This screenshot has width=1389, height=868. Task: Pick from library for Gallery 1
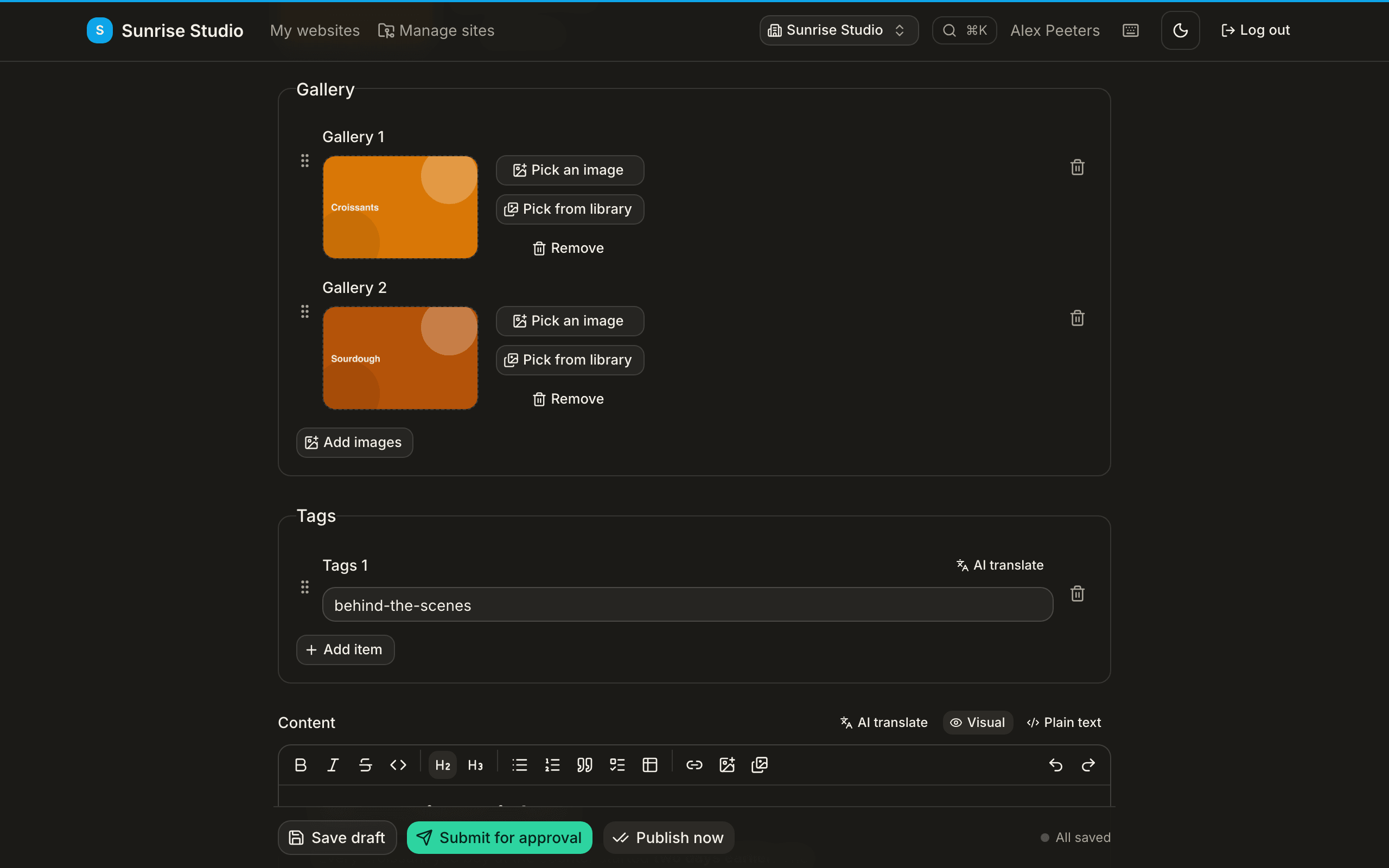(x=570, y=209)
